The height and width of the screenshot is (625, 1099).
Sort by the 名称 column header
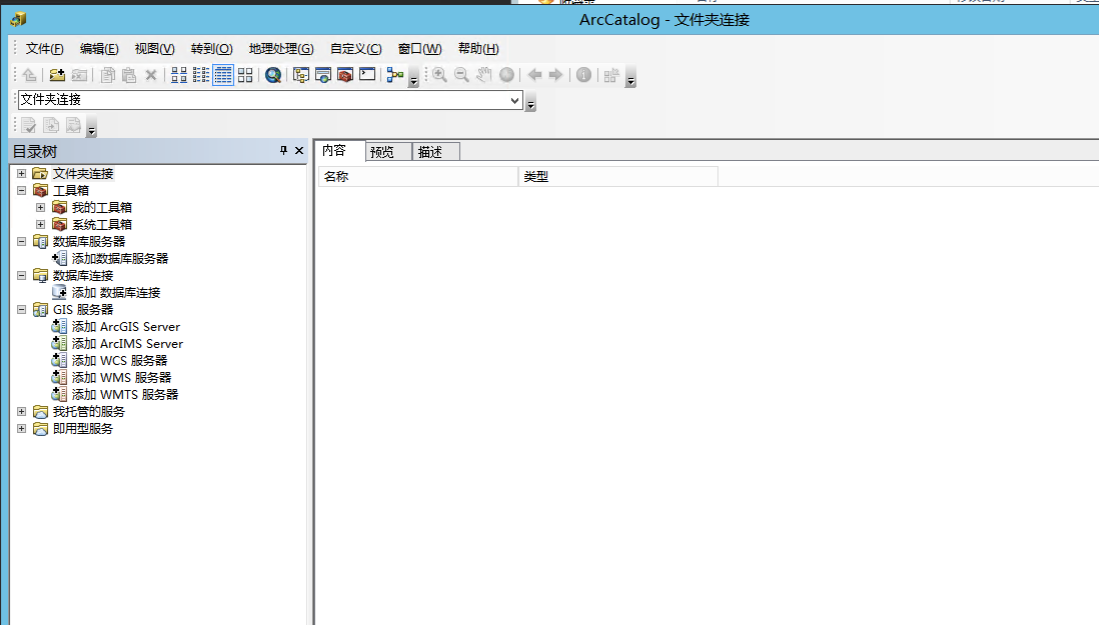(x=418, y=177)
